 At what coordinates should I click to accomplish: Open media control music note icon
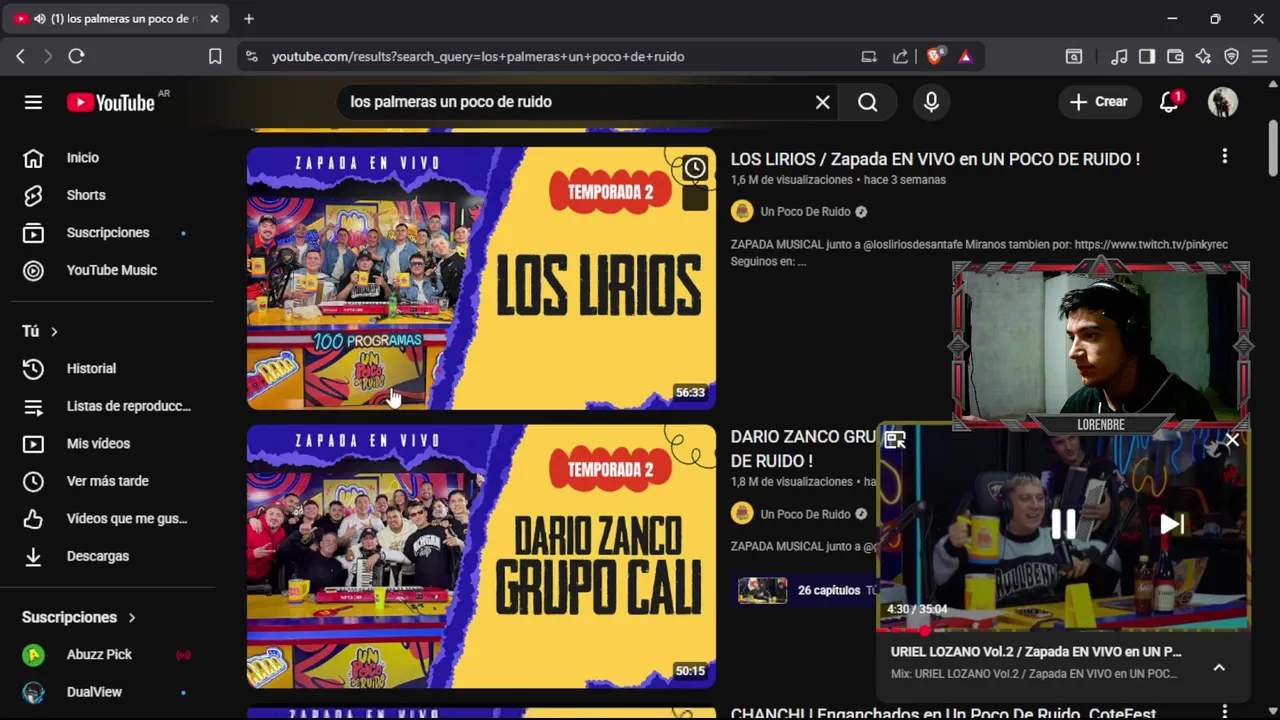pyautogui.click(x=1119, y=57)
